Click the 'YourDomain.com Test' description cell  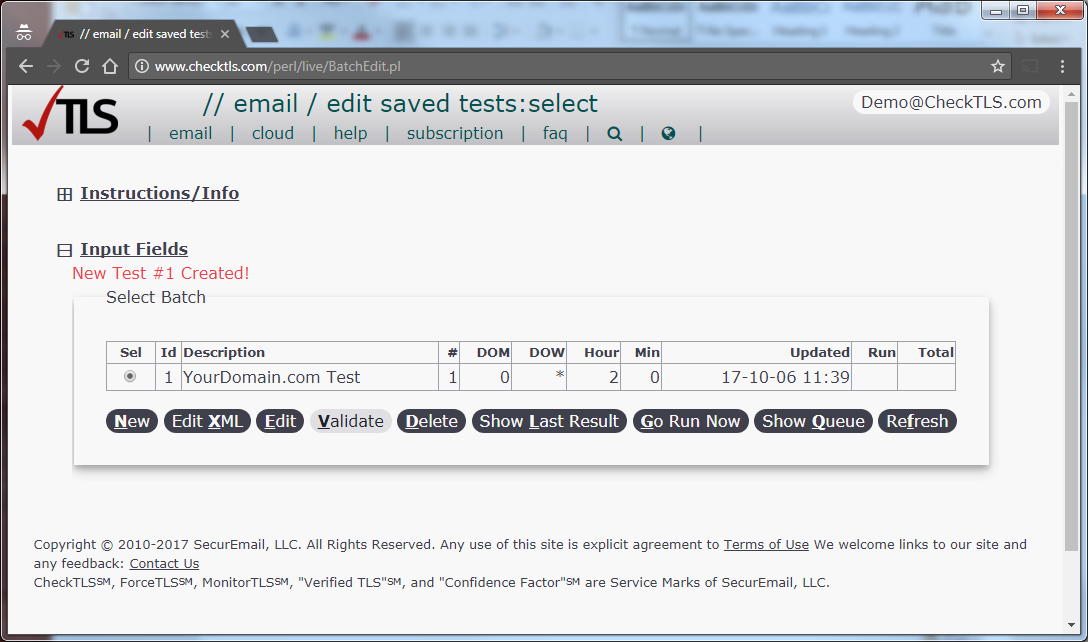[x=309, y=377]
